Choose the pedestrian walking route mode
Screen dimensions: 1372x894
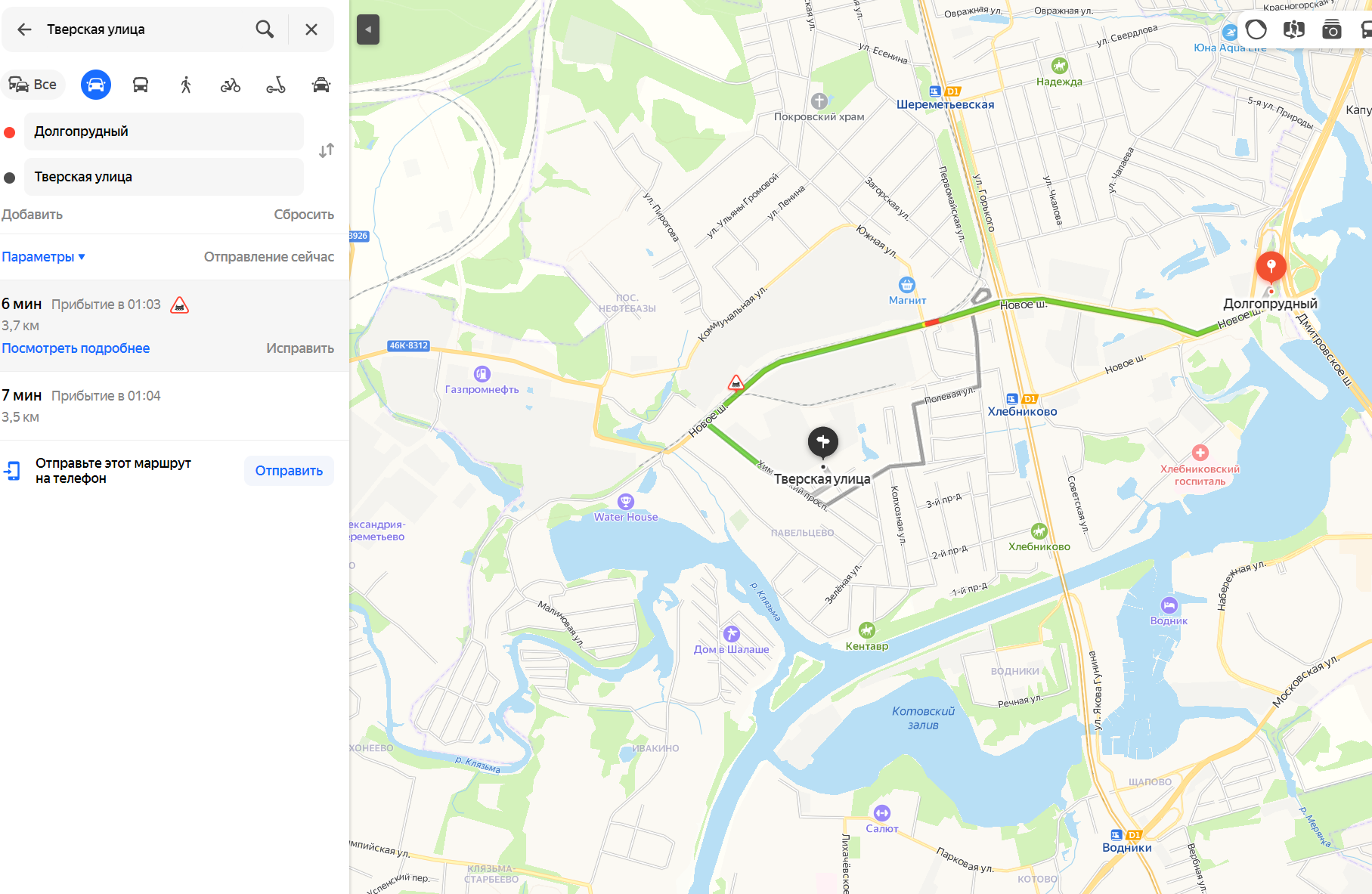(x=186, y=85)
